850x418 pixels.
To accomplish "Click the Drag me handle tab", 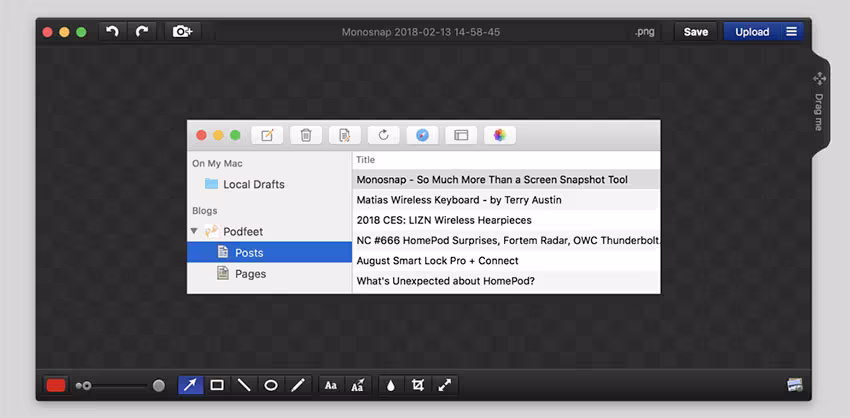I will pyautogui.click(x=820, y=103).
